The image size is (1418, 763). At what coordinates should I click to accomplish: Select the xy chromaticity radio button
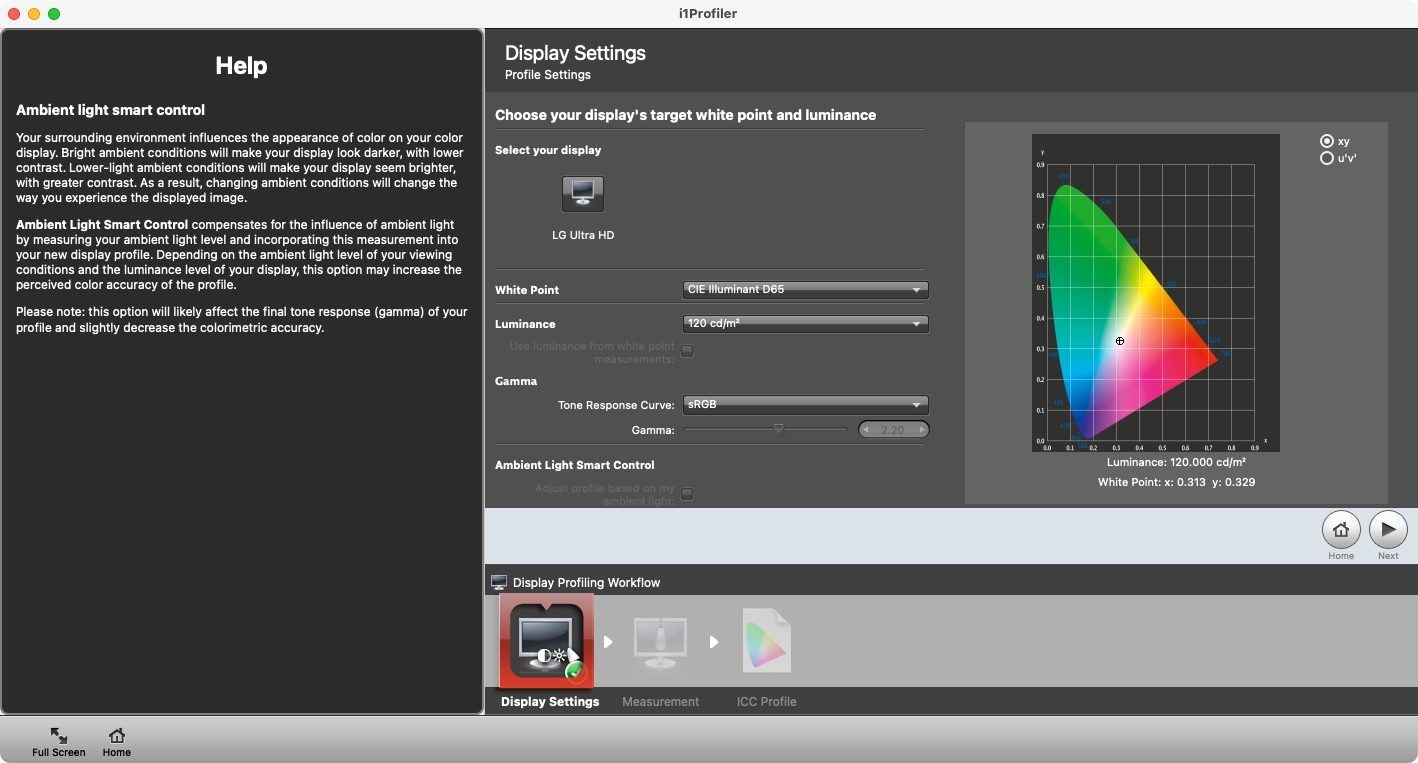click(1327, 141)
